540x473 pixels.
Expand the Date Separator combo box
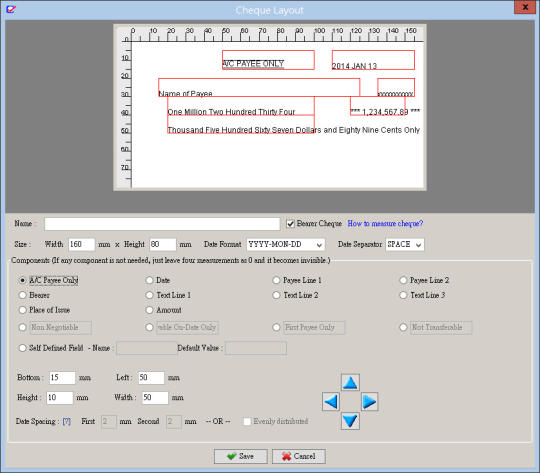click(x=405, y=244)
